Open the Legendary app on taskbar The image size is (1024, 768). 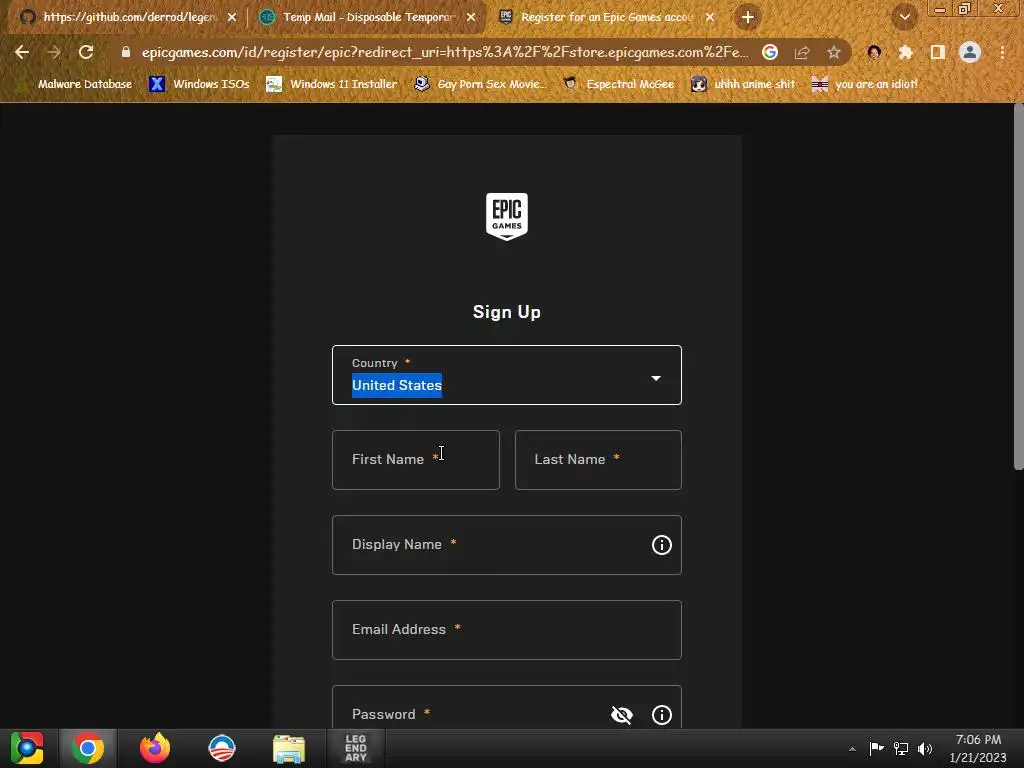coord(356,748)
